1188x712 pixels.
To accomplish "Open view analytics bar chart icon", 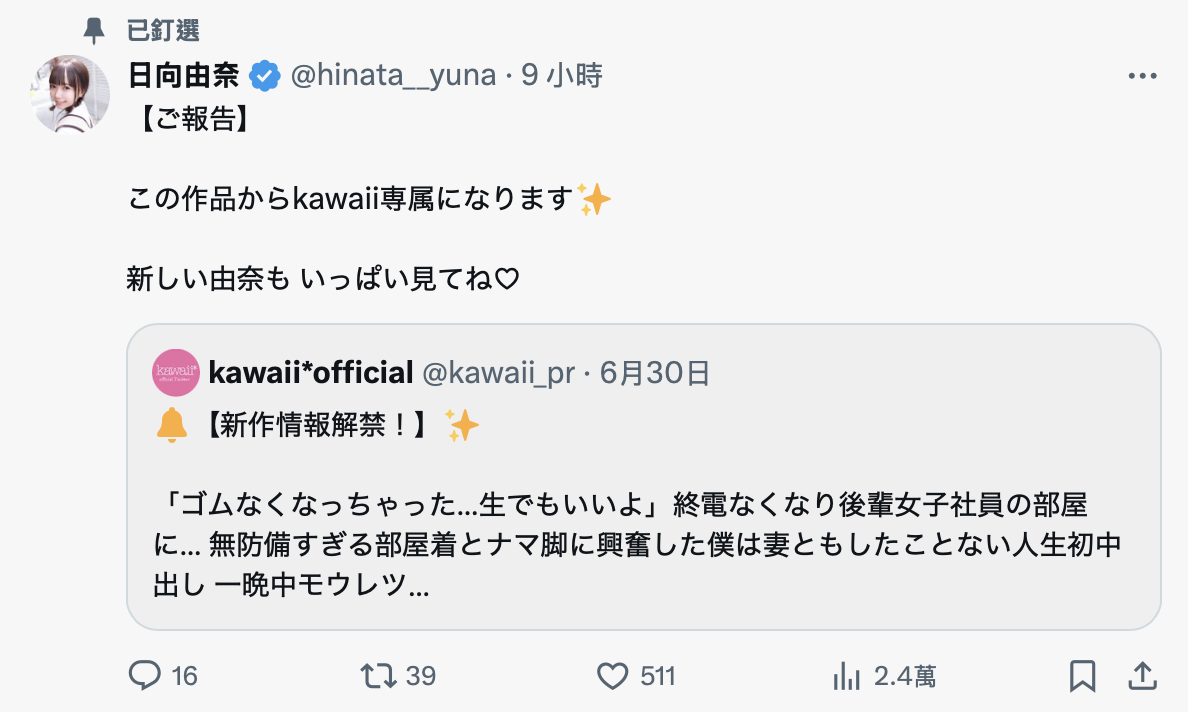I will (847, 676).
